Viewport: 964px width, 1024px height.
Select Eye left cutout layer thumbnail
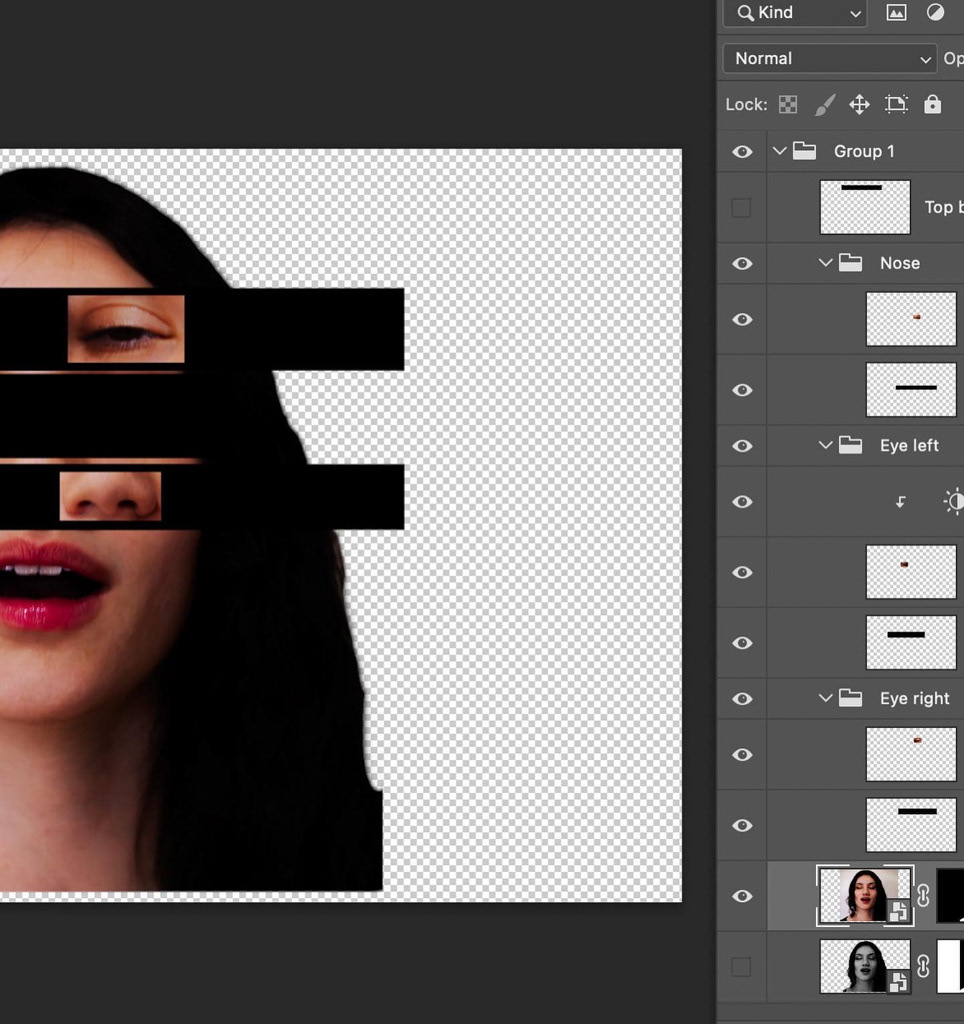(910, 571)
